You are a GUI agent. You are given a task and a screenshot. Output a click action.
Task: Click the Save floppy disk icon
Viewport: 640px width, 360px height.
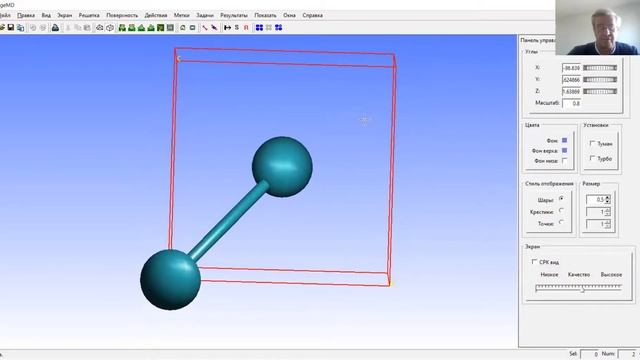(x=11, y=27)
